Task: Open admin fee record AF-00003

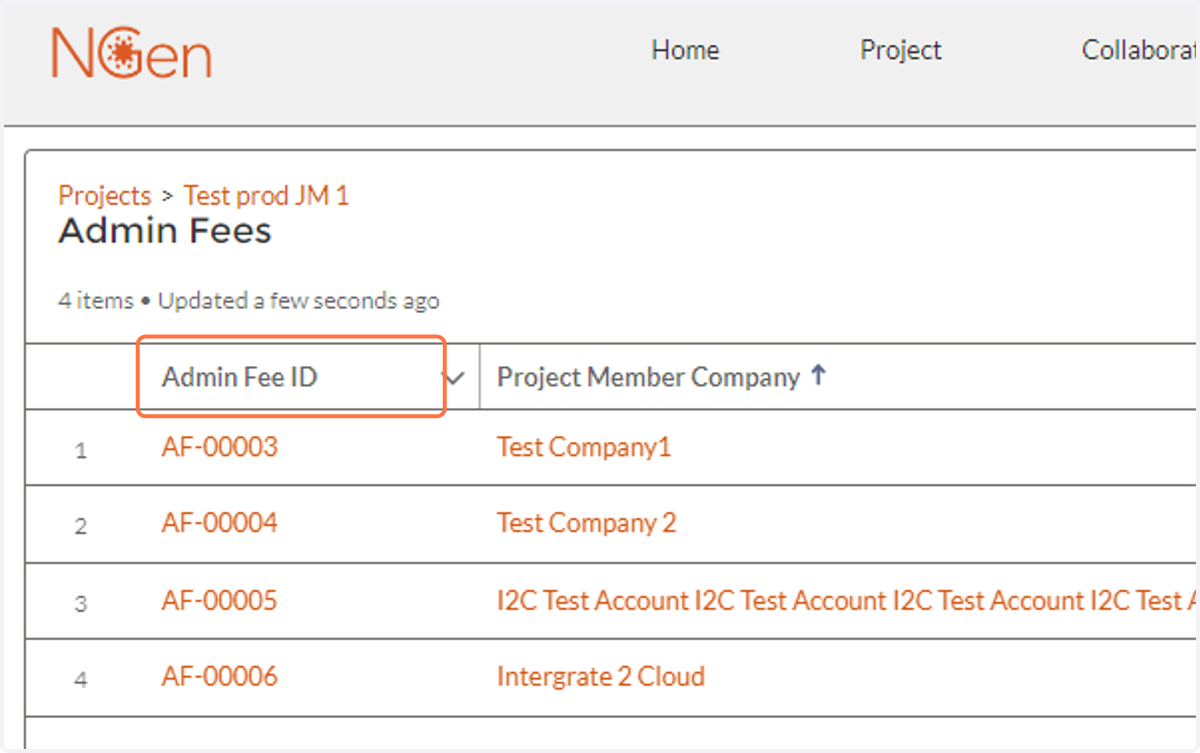Action: pos(219,447)
